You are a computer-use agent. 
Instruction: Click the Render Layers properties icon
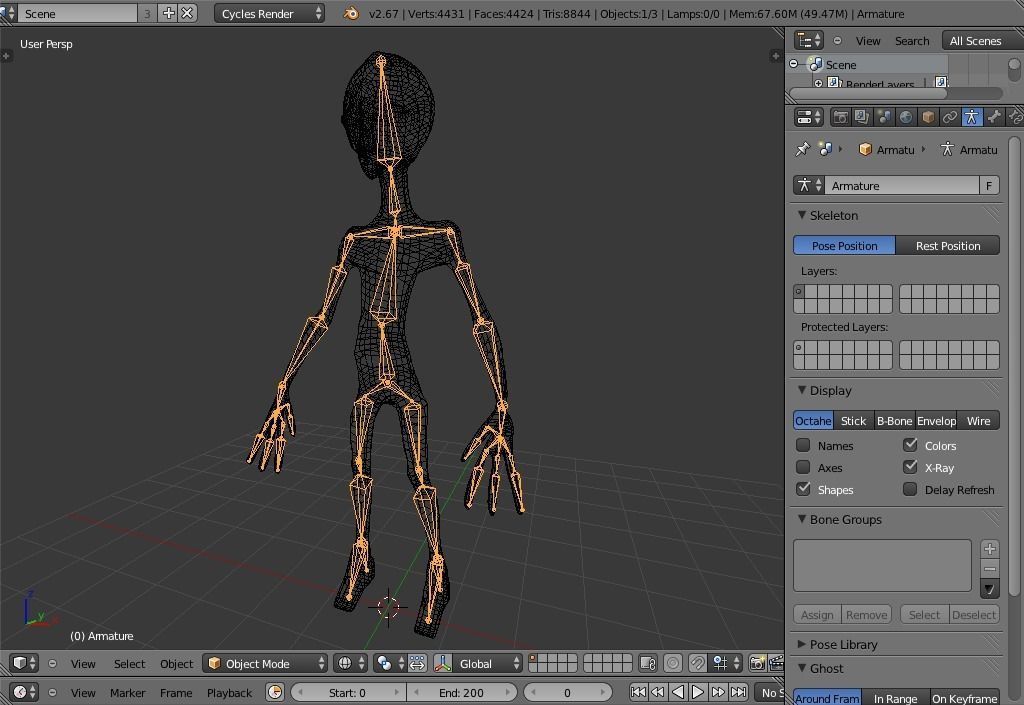pyautogui.click(x=863, y=117)
